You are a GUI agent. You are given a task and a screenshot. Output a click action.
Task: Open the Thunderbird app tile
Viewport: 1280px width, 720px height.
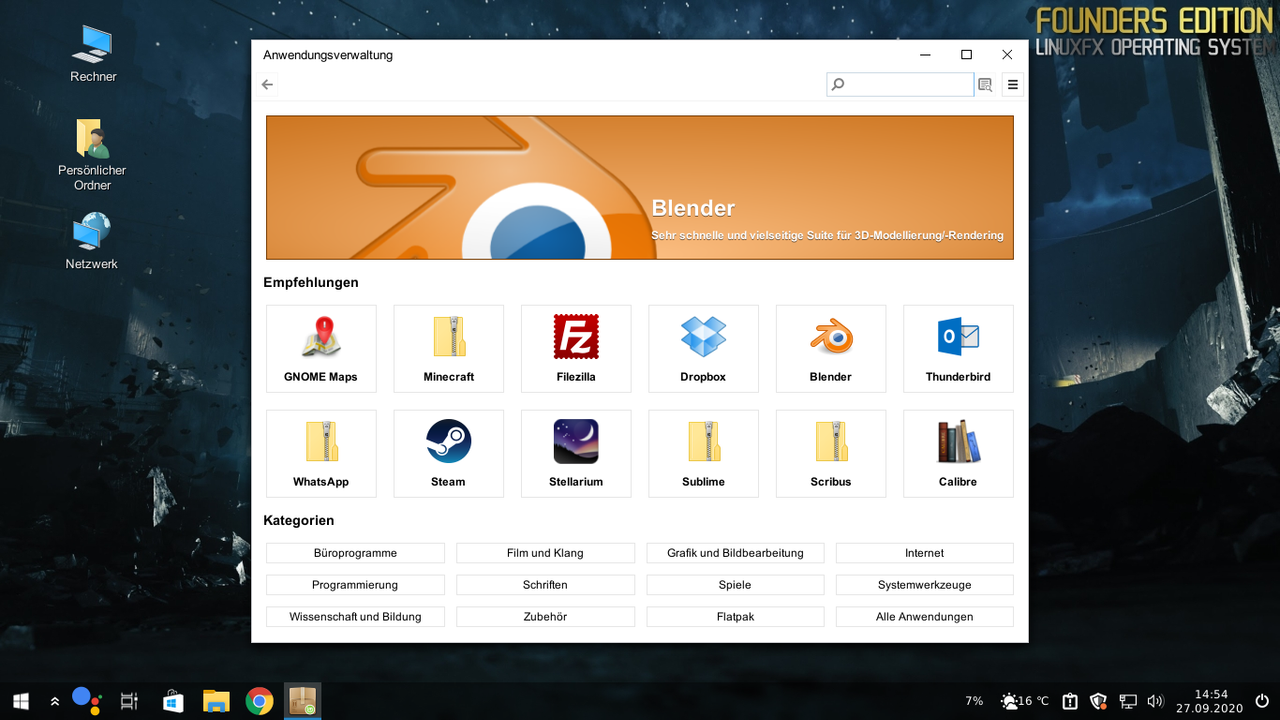958,349
